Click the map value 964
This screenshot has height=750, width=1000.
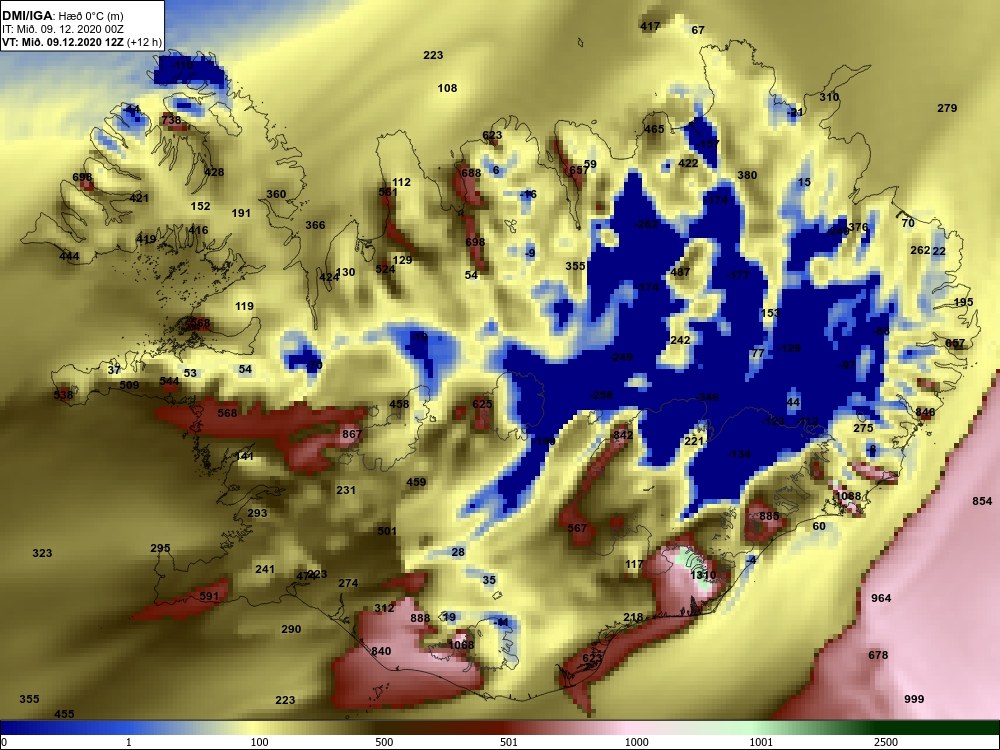click(x=881, y=598)
